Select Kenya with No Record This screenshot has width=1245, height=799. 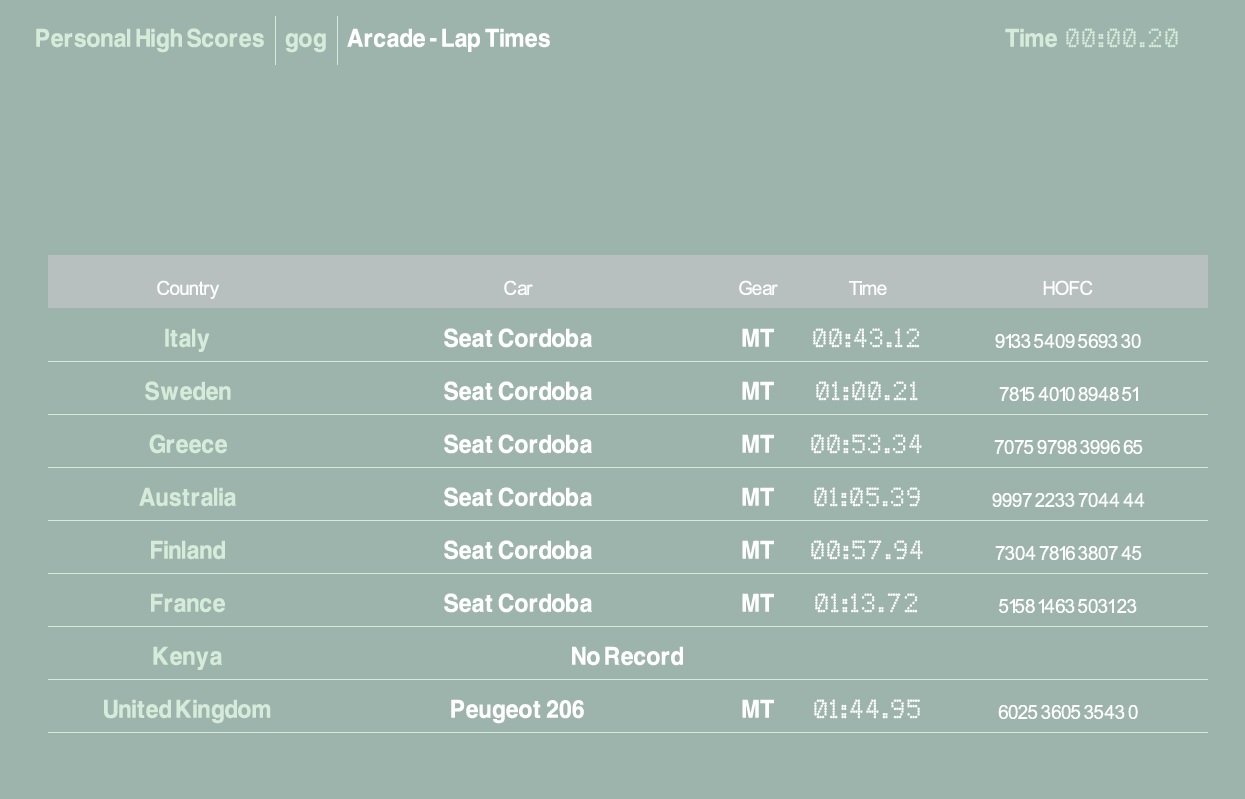pyautogui.click(x=187, y=657)
